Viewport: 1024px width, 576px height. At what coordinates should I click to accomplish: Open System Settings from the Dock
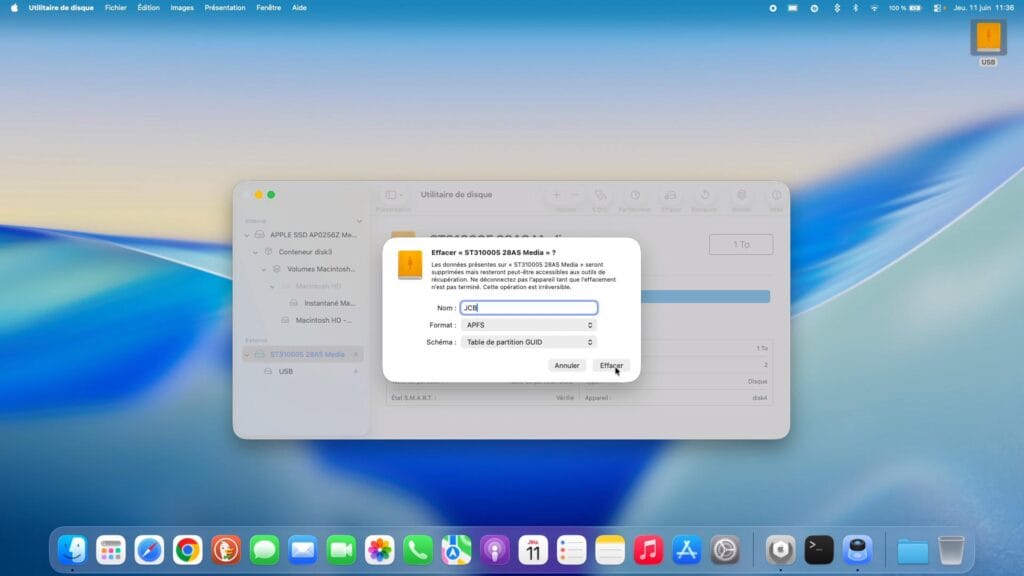pos(725,550)
